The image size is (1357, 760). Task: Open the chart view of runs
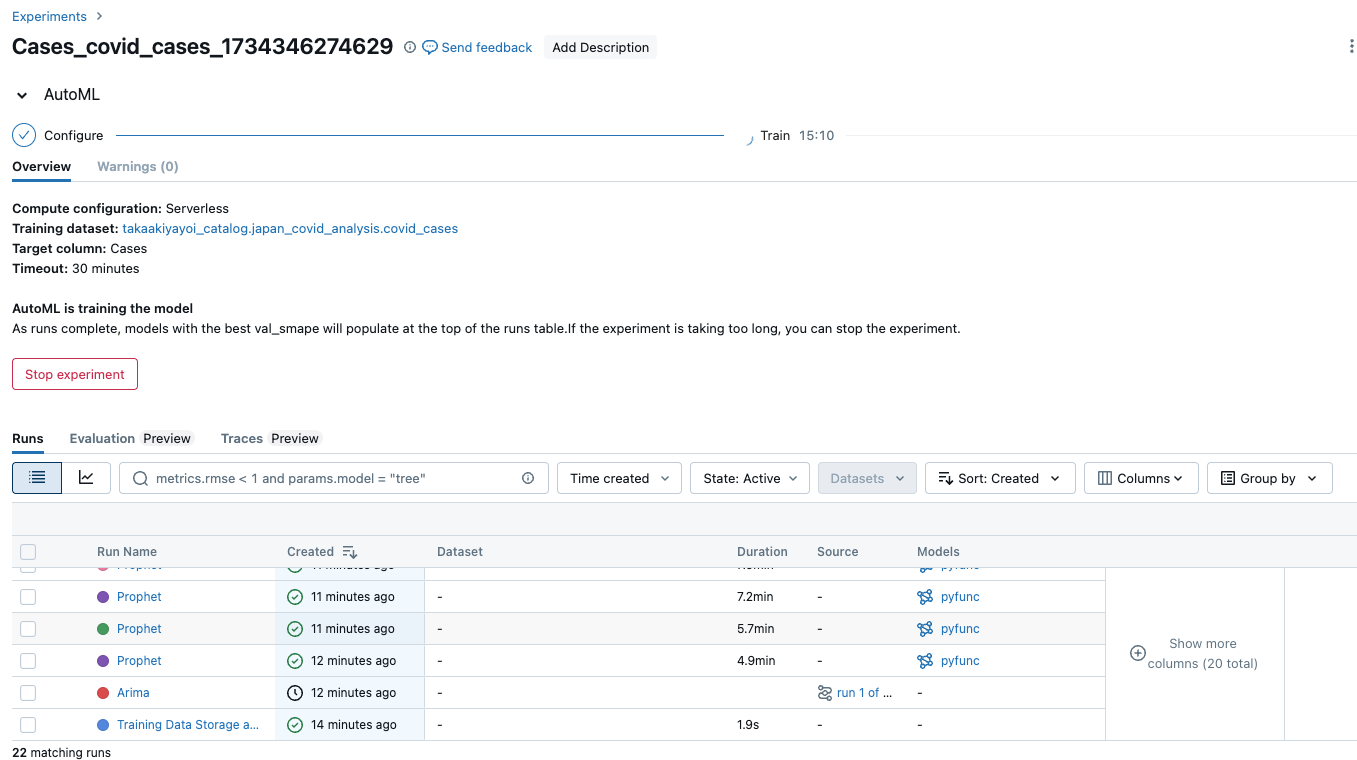[x=87, y=477]
